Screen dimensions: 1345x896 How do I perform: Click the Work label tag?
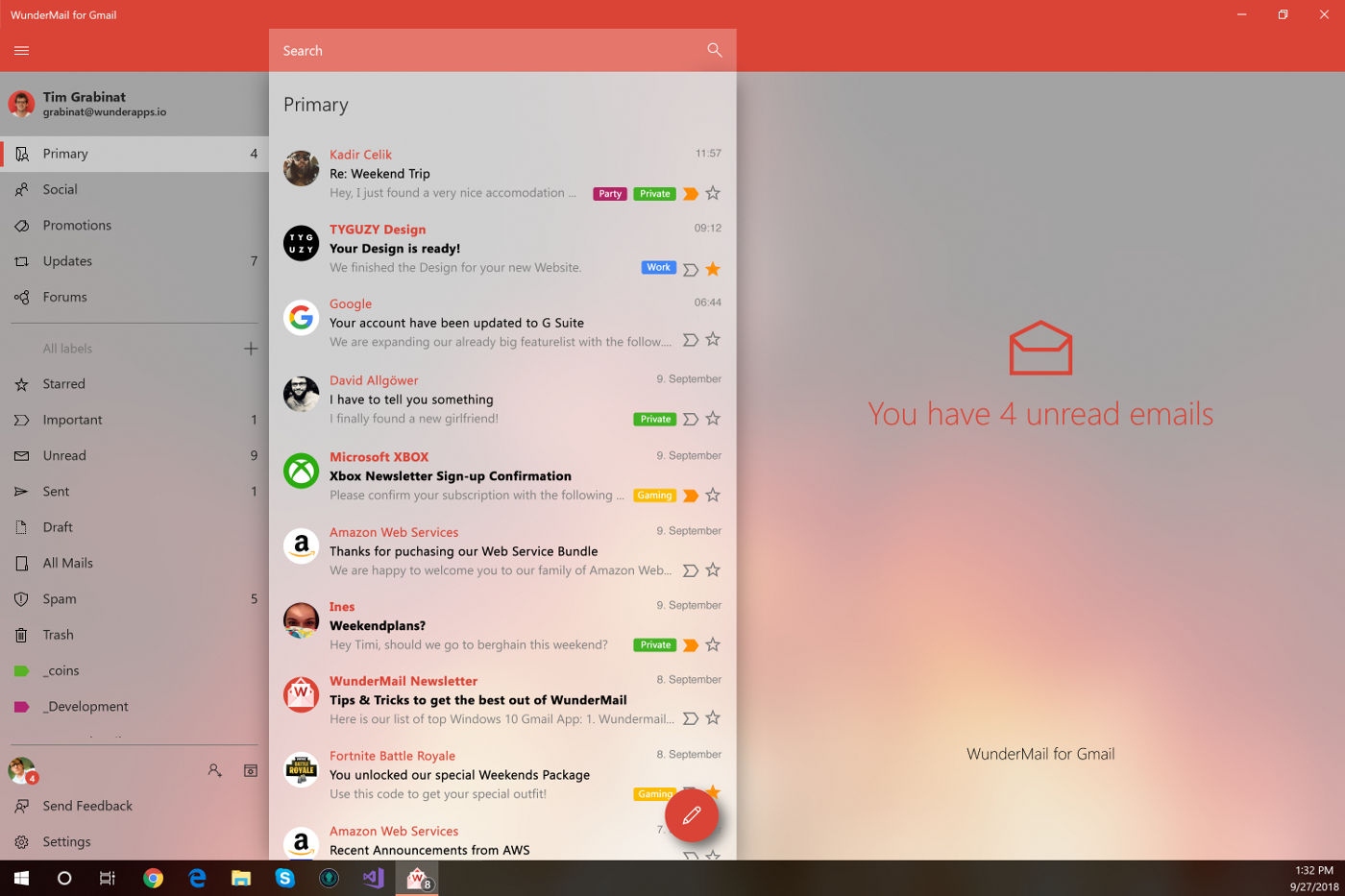click(659, 268)
